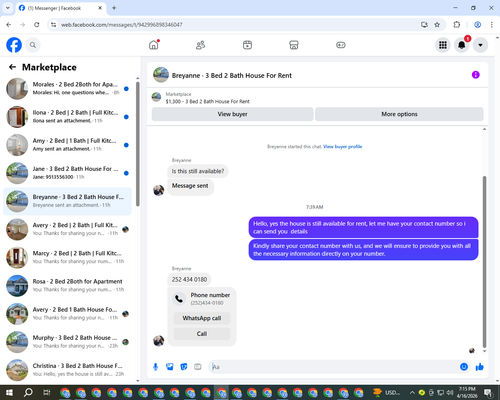Open the Chrome three-dot menu
This screenshot has height=400, width=500.
click(x=492, y=25)
